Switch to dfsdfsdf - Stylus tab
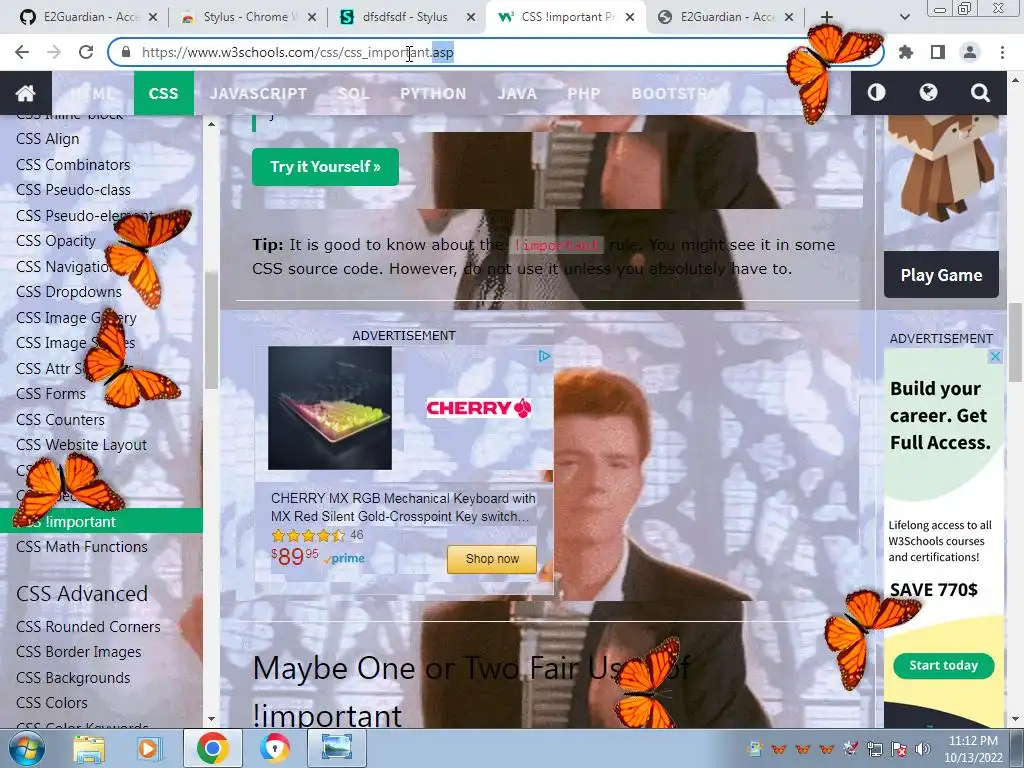The height and width of the screenshot is (768, 1024). coord(405,17)
